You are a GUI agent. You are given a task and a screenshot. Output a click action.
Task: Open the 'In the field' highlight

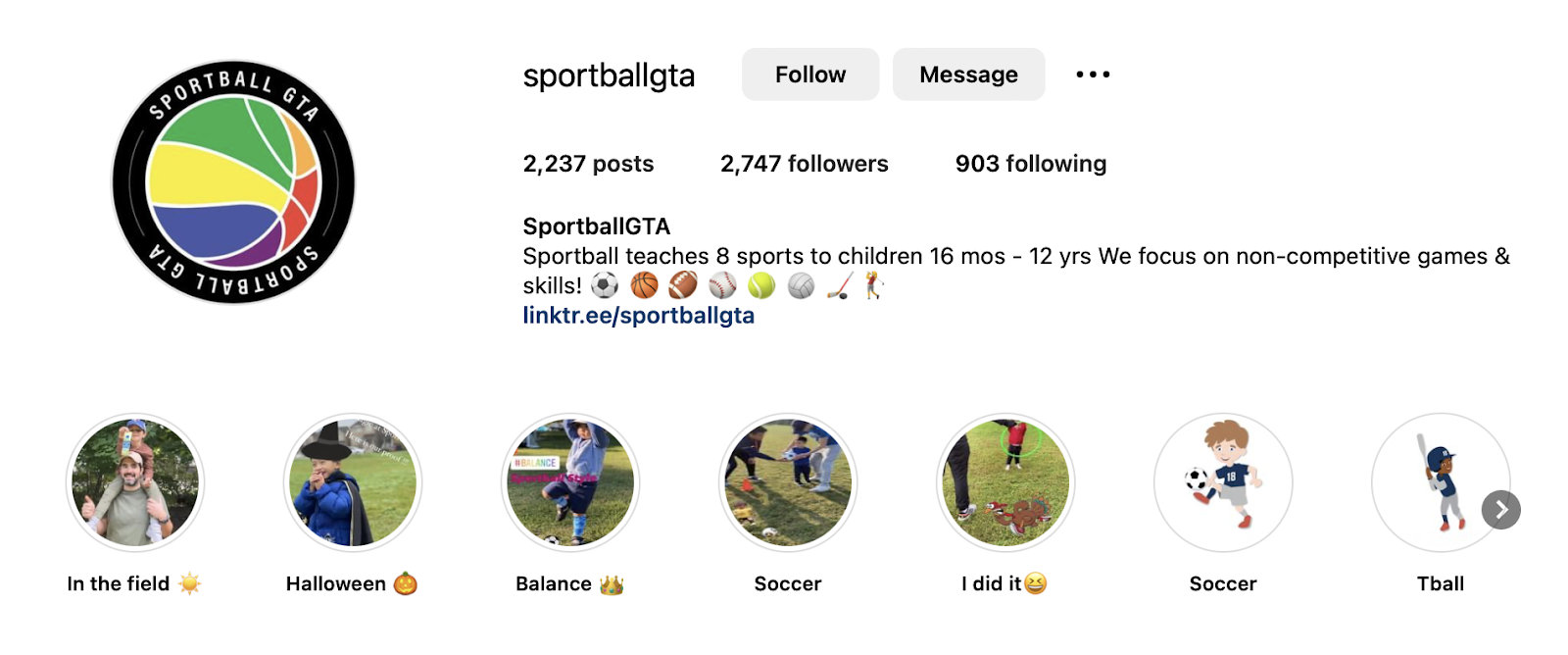point(135,481)
